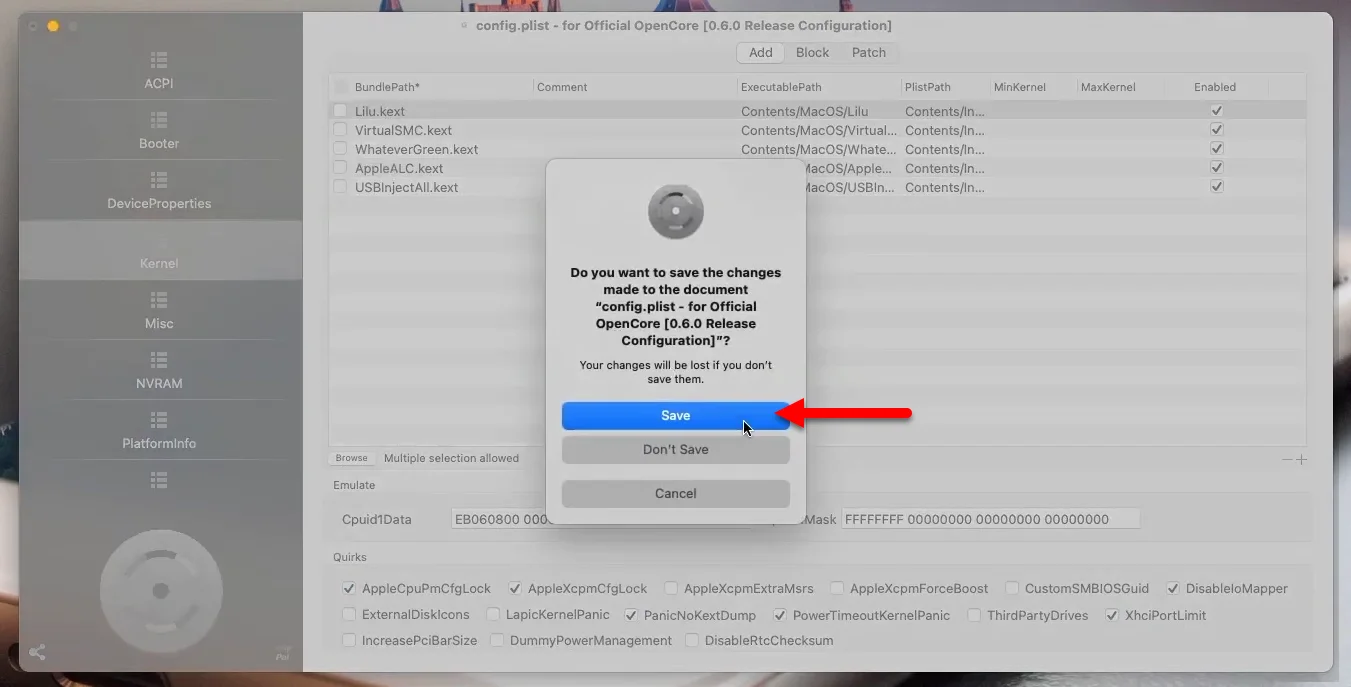
Task: Enable the ThirdPartyDrives quirk
Action: [974, 615]
